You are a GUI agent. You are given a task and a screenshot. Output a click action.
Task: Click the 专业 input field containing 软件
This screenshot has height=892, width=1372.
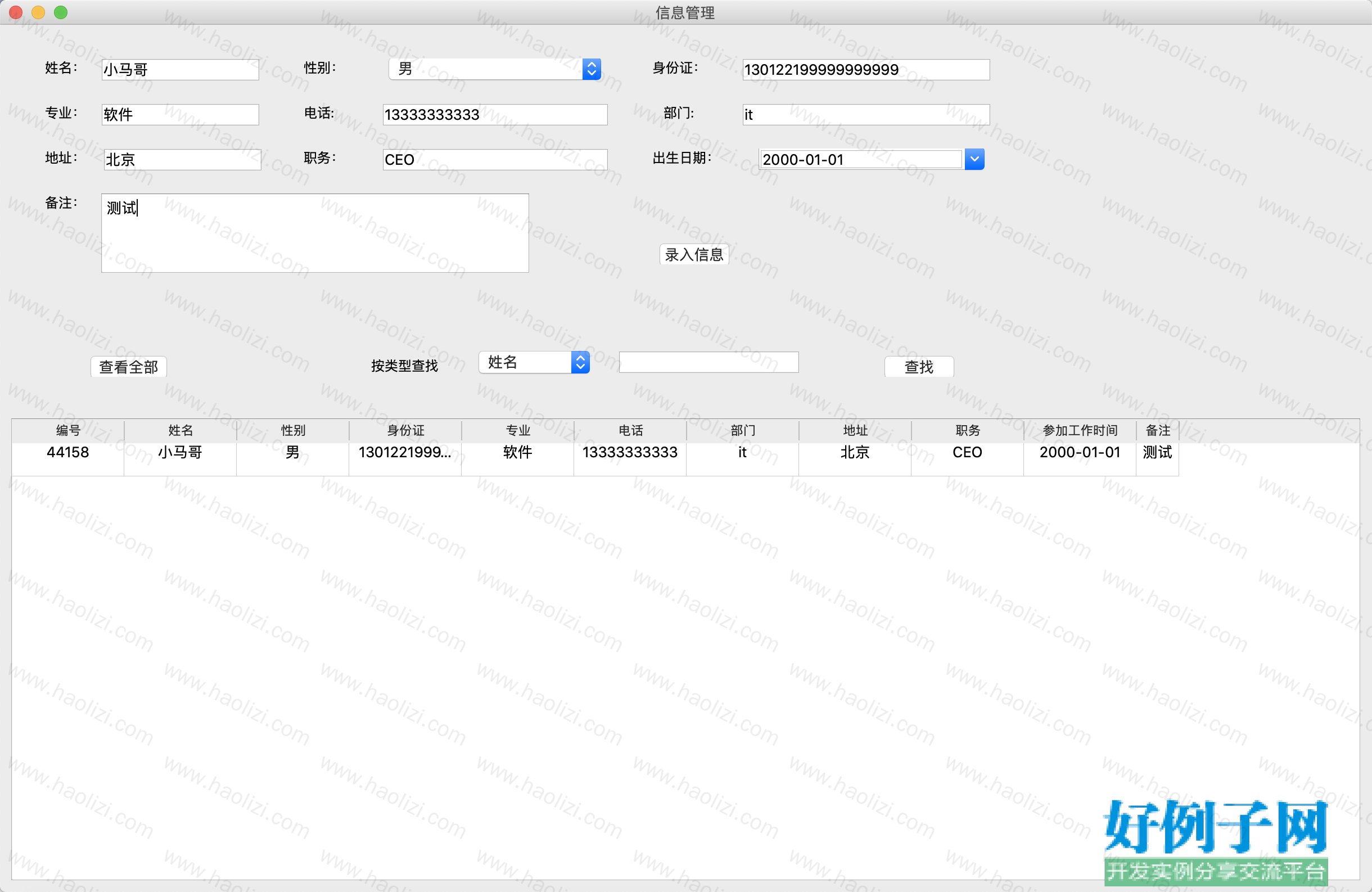180,115
